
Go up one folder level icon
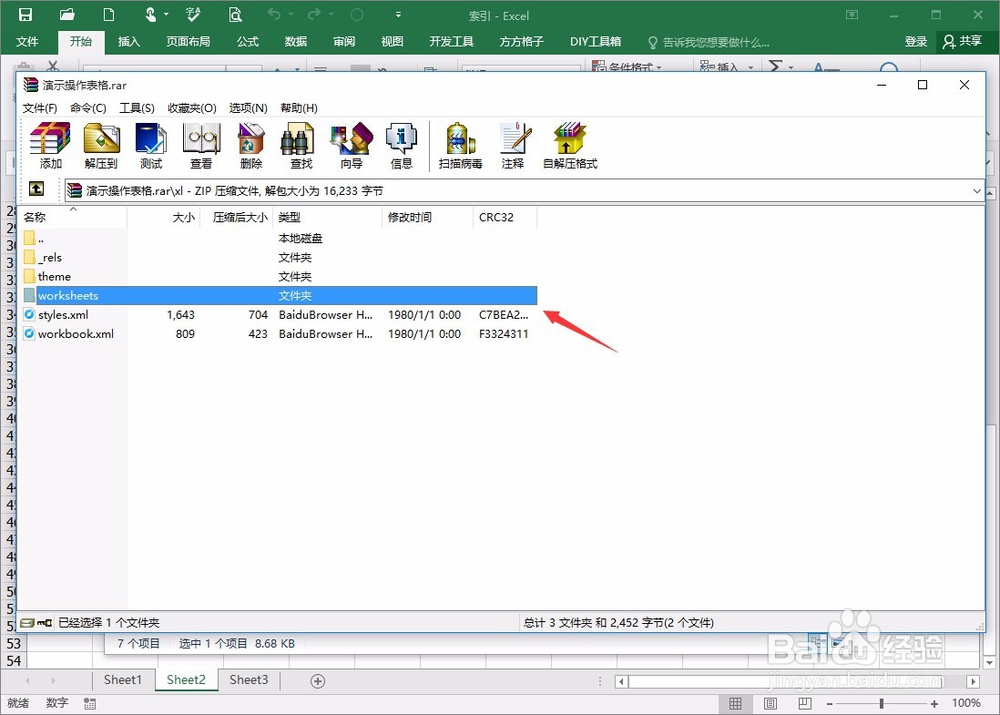[x=37, y=189]
